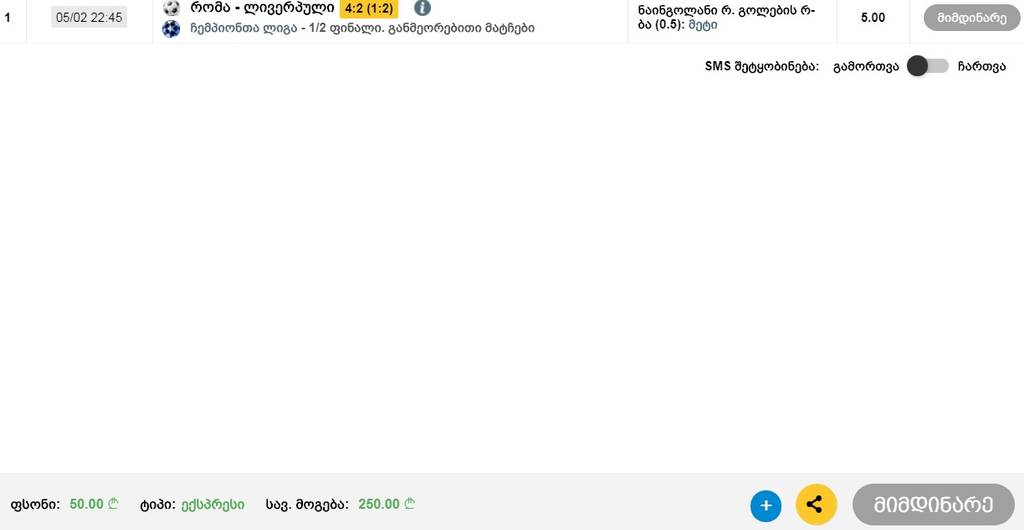This screenshot has width=1024, height=530.
Task: Open match info icon beside score
Action: coord(423,8)
